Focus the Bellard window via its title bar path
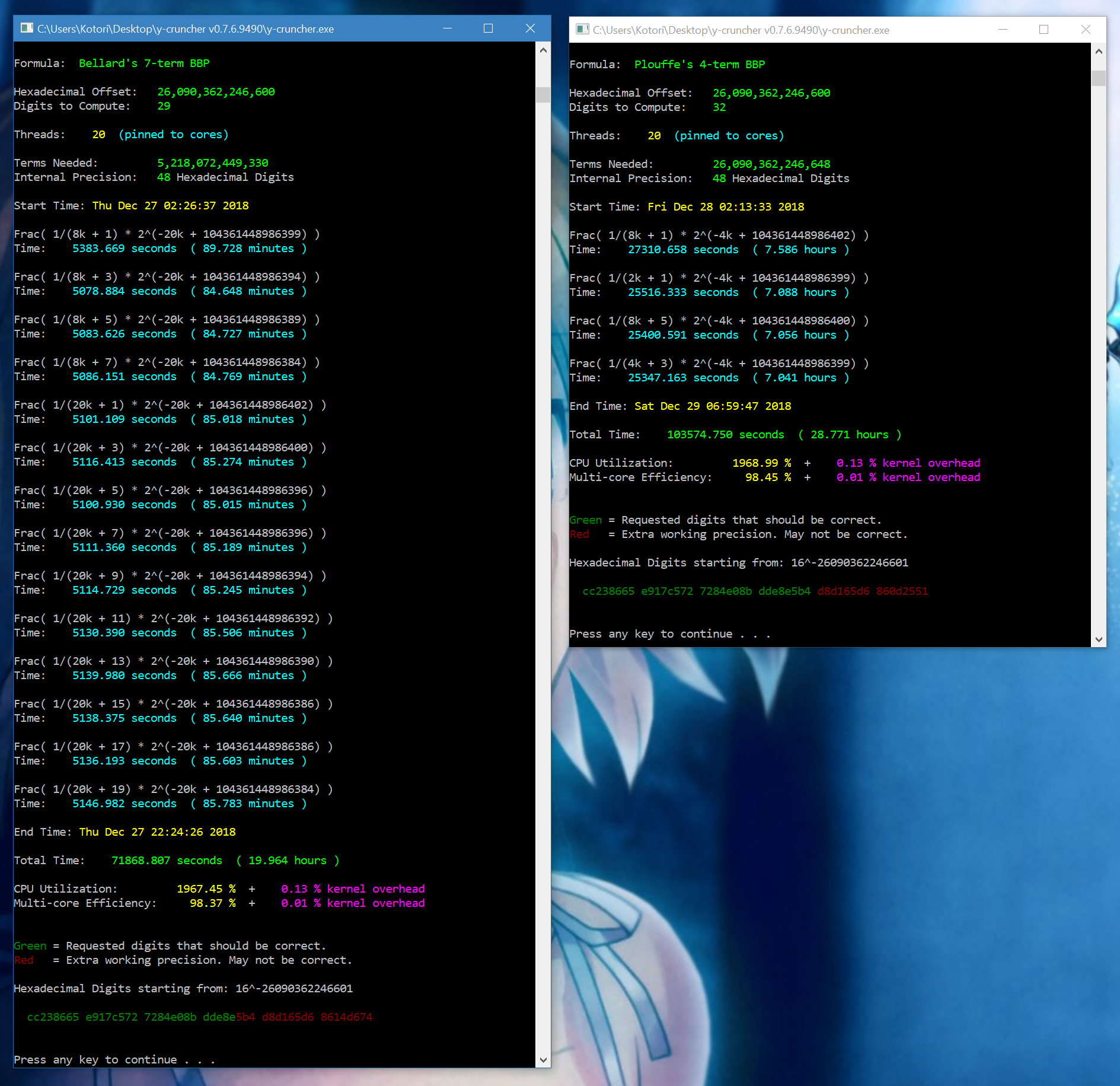 click(186, 29)
